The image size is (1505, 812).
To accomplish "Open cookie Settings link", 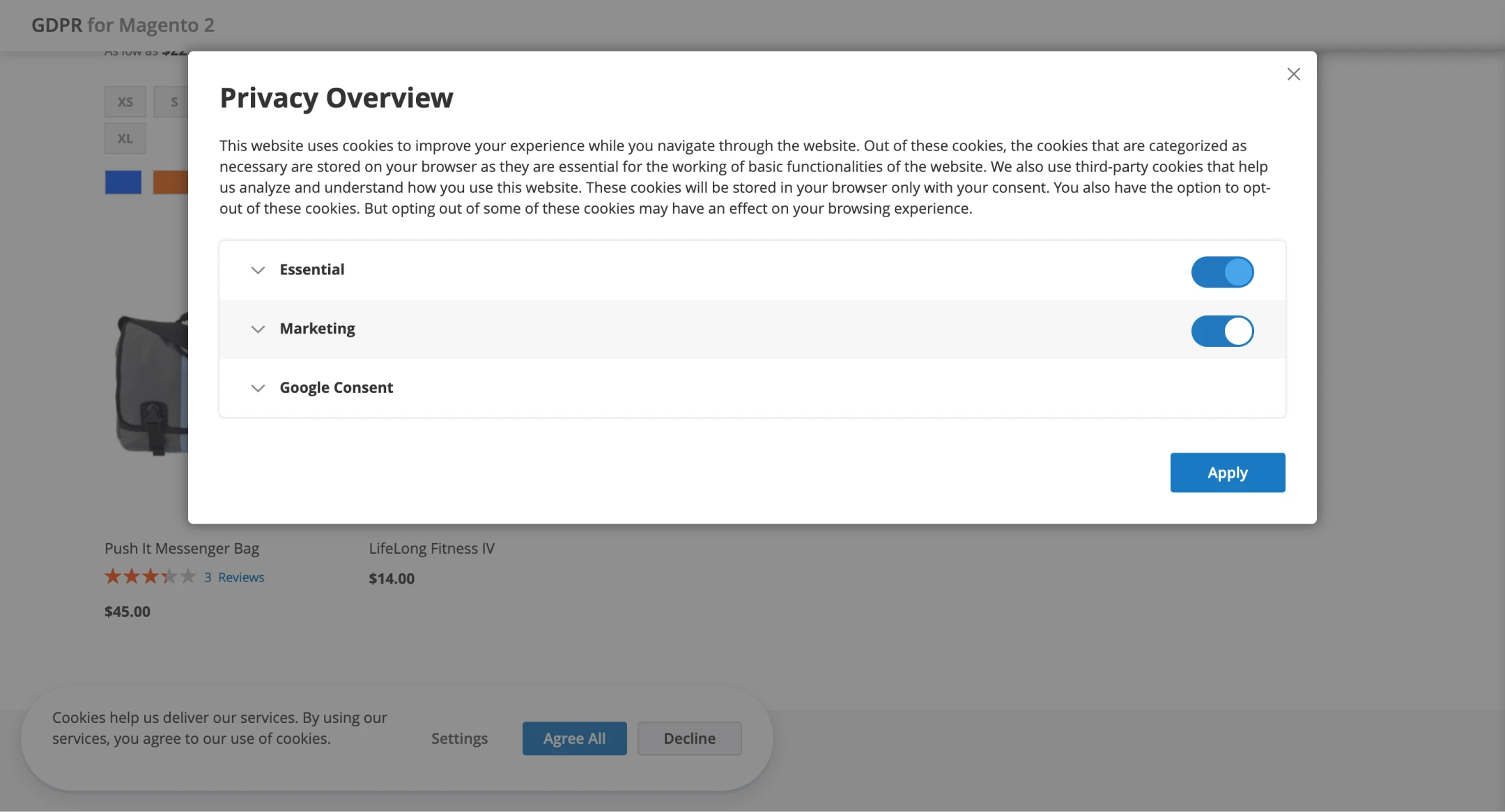I will [x=459, y=738].
